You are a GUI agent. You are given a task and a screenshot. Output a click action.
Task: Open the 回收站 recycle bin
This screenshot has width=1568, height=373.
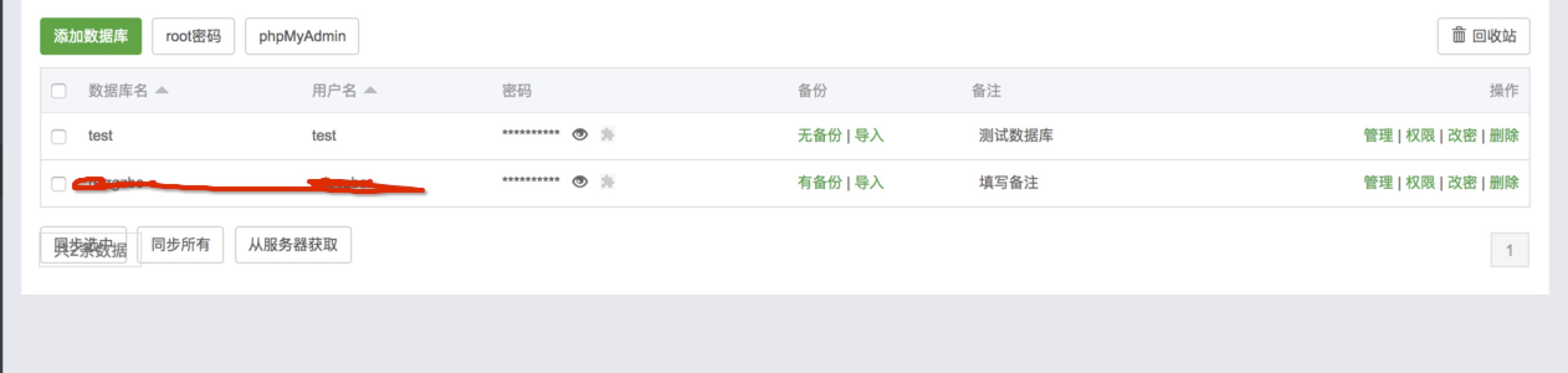coord(1483,36)
